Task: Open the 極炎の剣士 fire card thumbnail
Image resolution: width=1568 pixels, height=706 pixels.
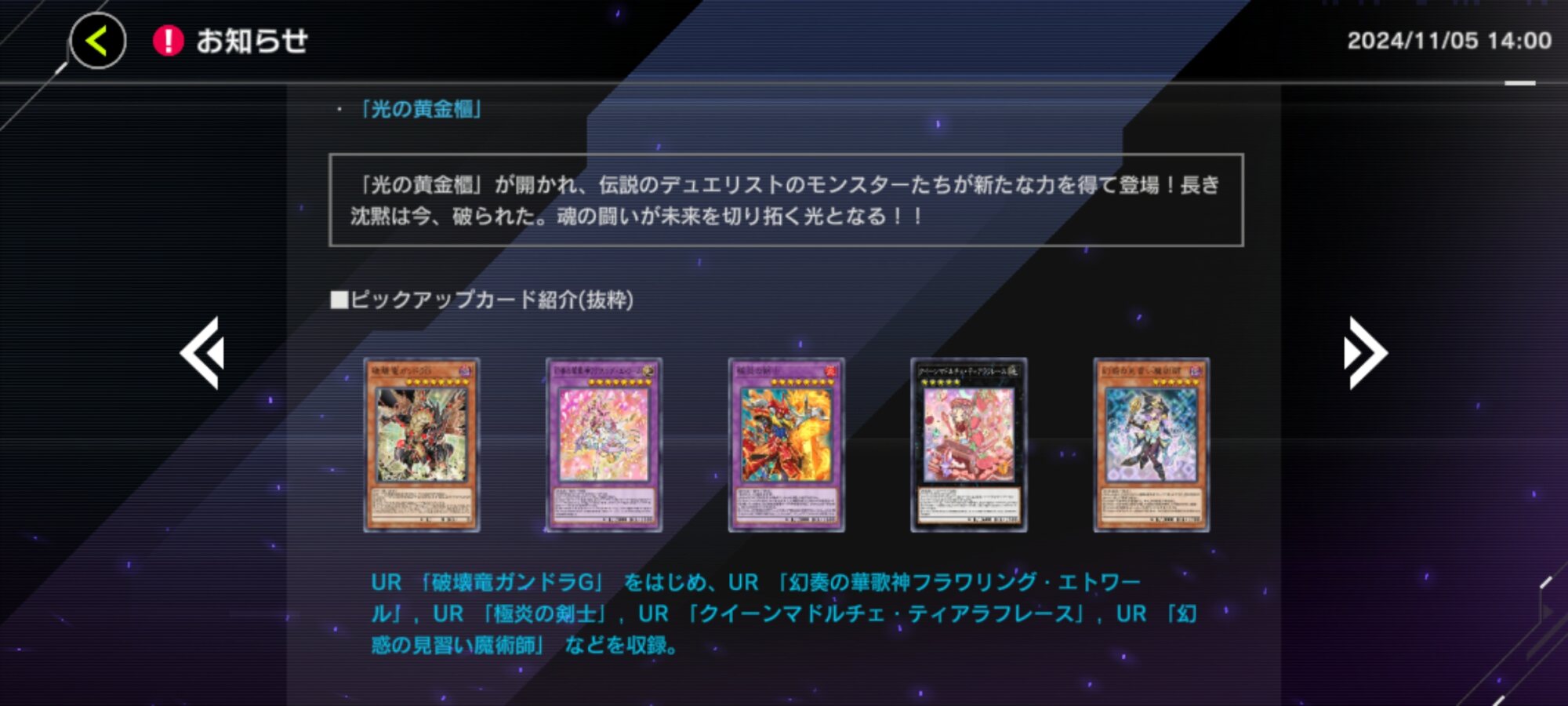Action: coord(786,445)
